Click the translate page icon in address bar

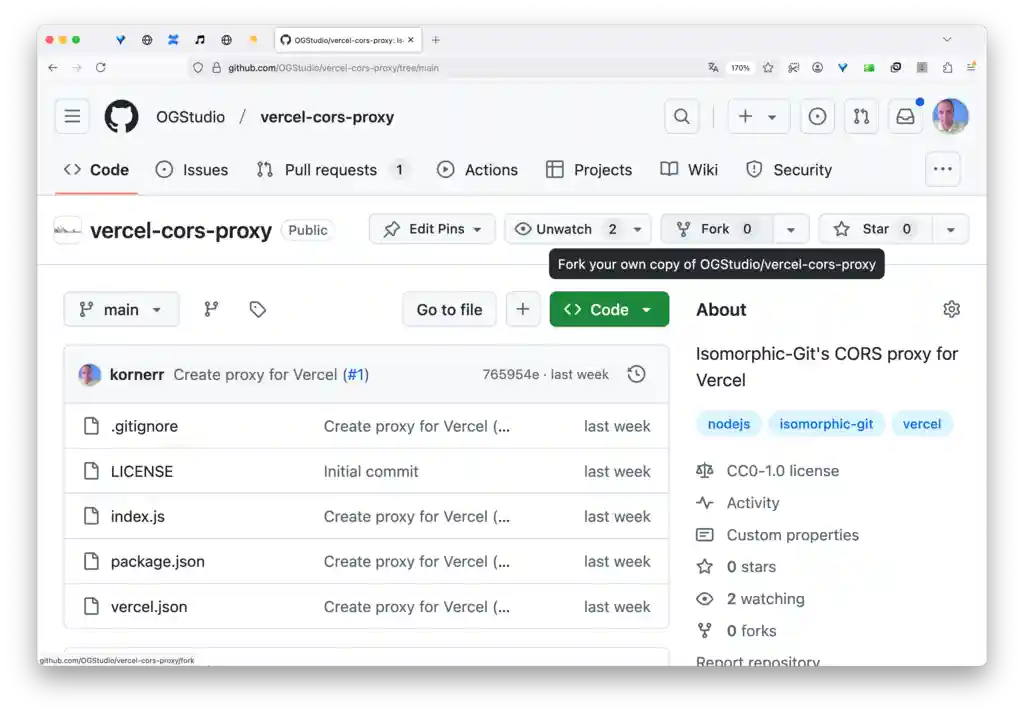(x=713, y=67)
